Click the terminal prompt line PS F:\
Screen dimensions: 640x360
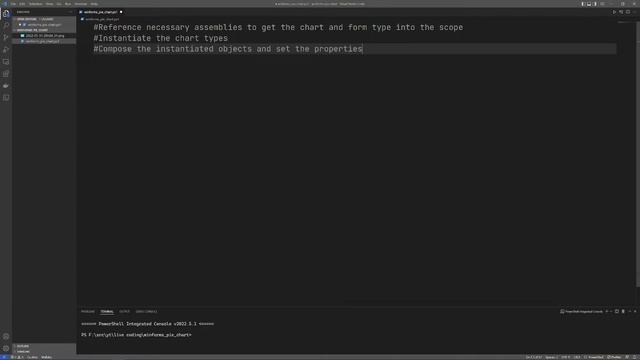[x=136, y=335]
